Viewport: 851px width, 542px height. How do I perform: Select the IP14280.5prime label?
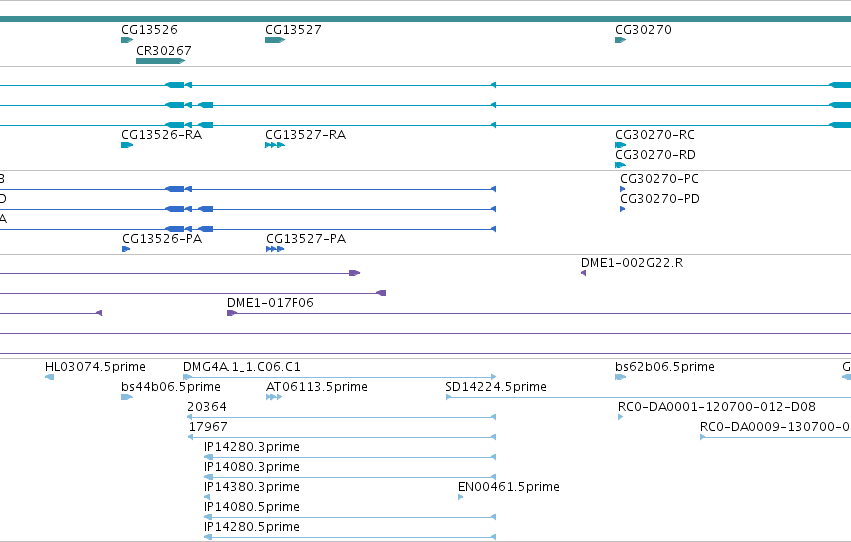click(x=251, y=527)
